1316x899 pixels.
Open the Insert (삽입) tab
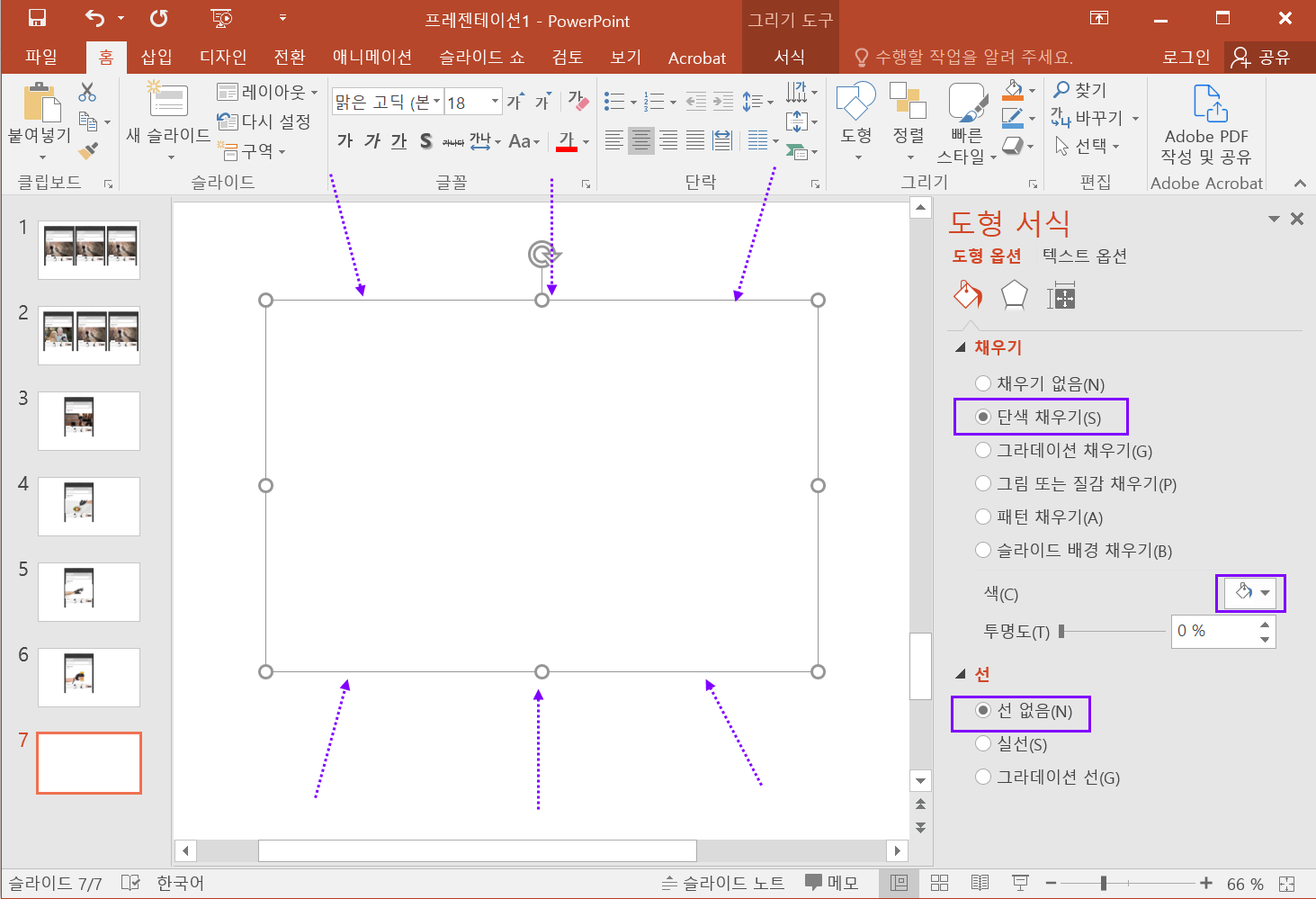click(157, 58)
